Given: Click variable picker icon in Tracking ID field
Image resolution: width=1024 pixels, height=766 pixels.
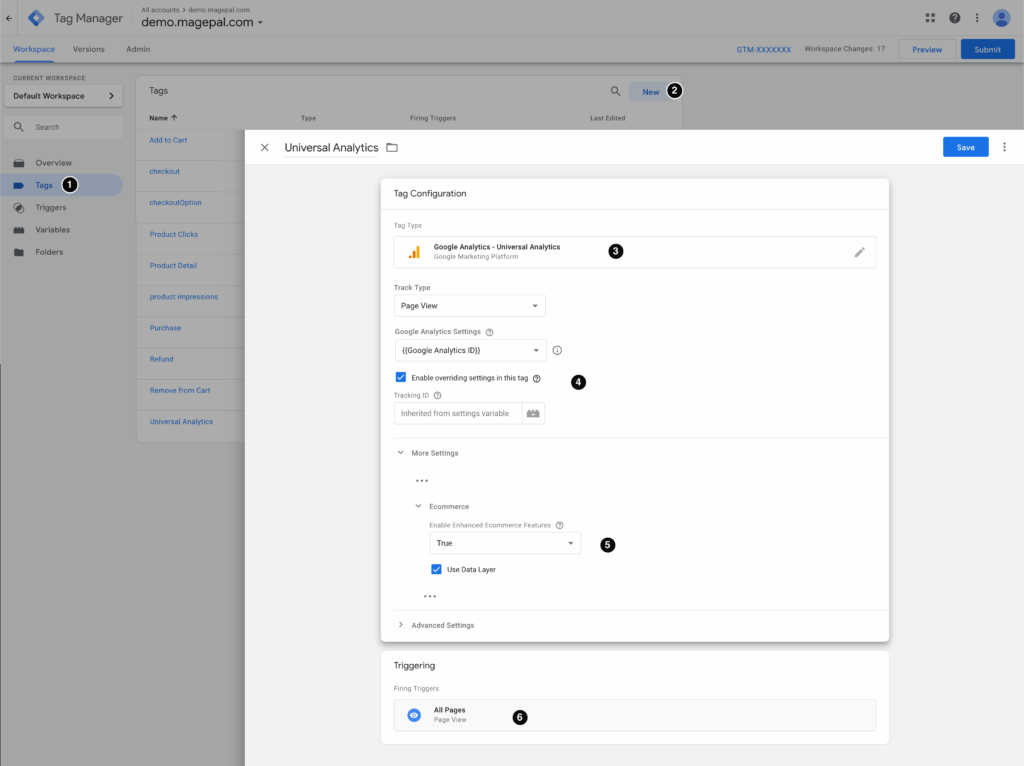Looking at the screenshot, I should (533, 413).
